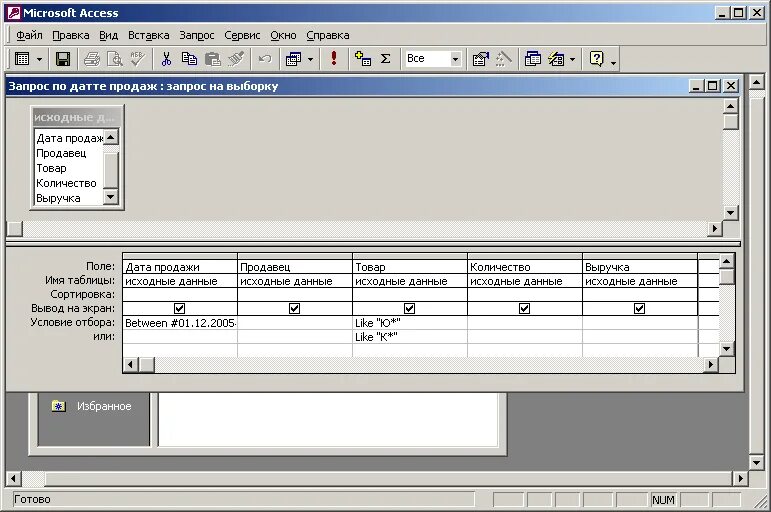This screenshot has height=512, width=771.
Task: Click the Like "К*" criteria cell
Action: coord(410,337)
